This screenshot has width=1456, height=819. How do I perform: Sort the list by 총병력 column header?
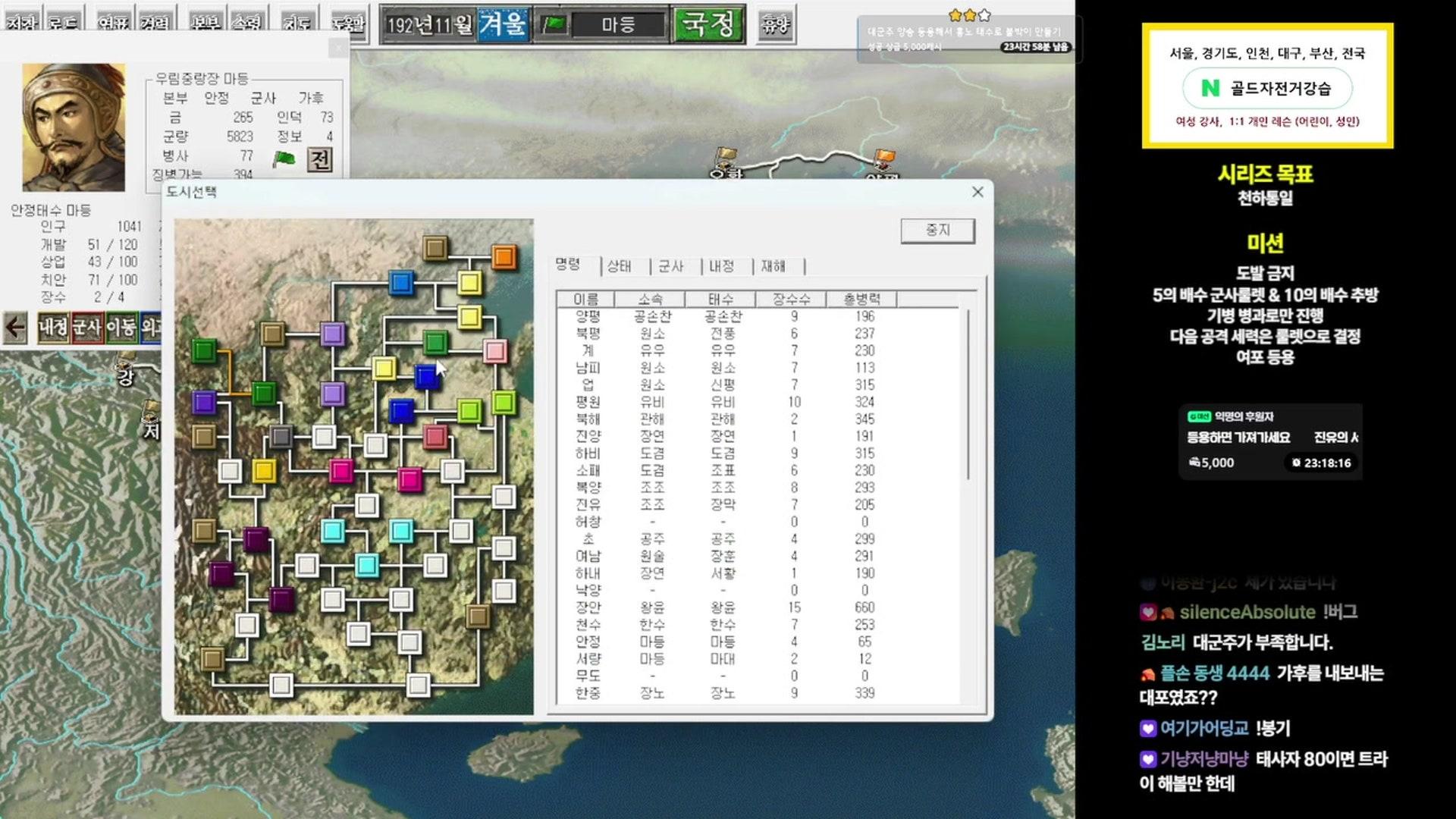tap(861, 300)
